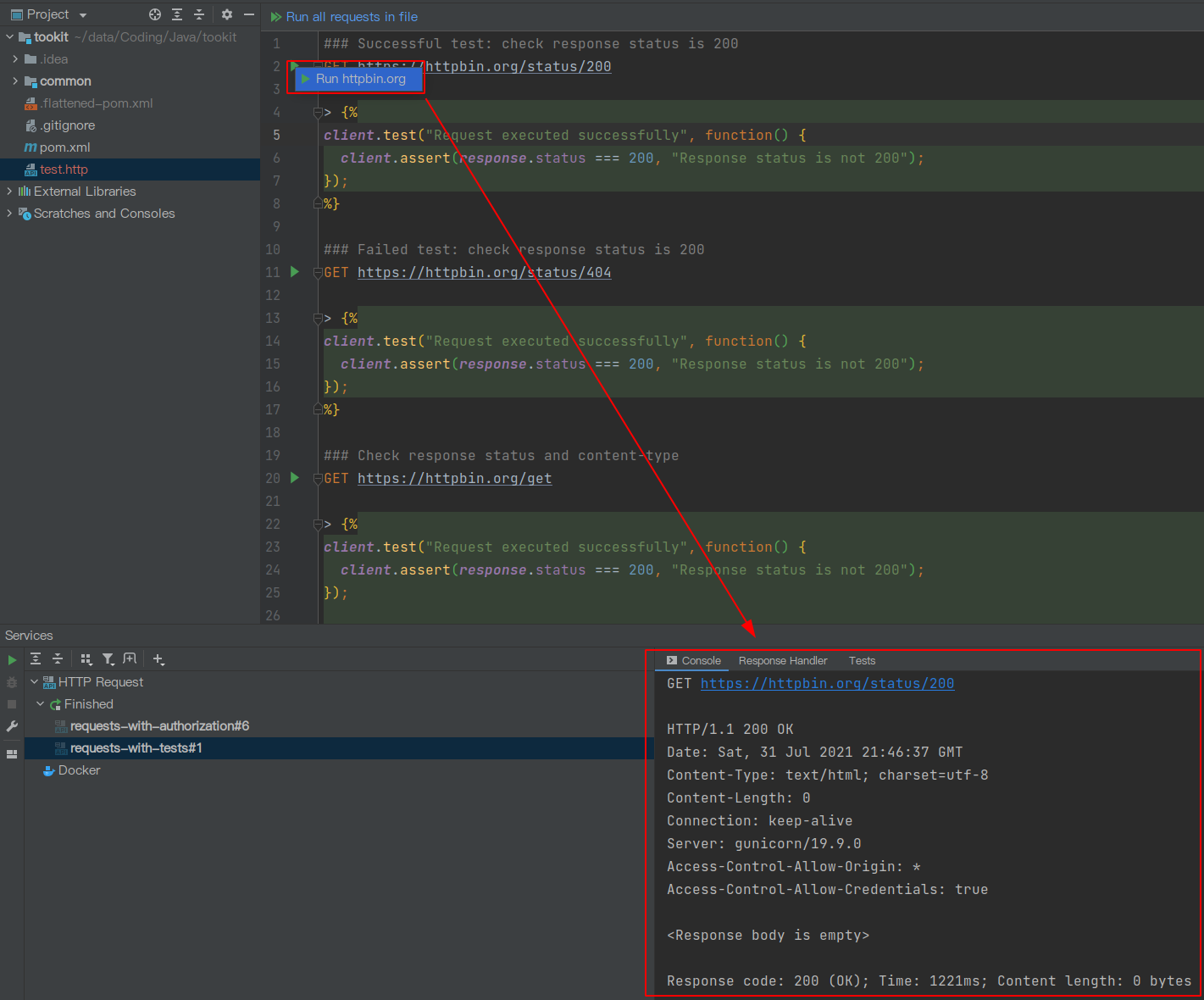The image size is (1204, 1000).
Task: Click the Maven pom.xml file icon
Action: click(x=31, y=147)
